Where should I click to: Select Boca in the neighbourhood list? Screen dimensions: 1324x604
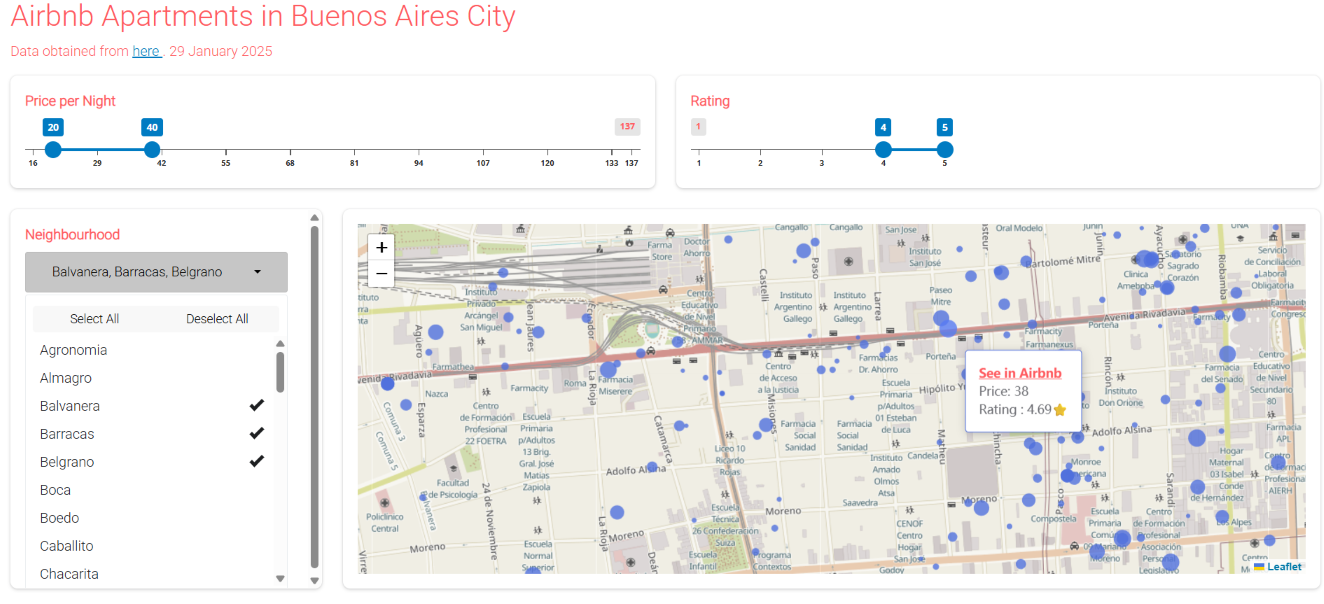pyautogui.click(x=155, y=490)
